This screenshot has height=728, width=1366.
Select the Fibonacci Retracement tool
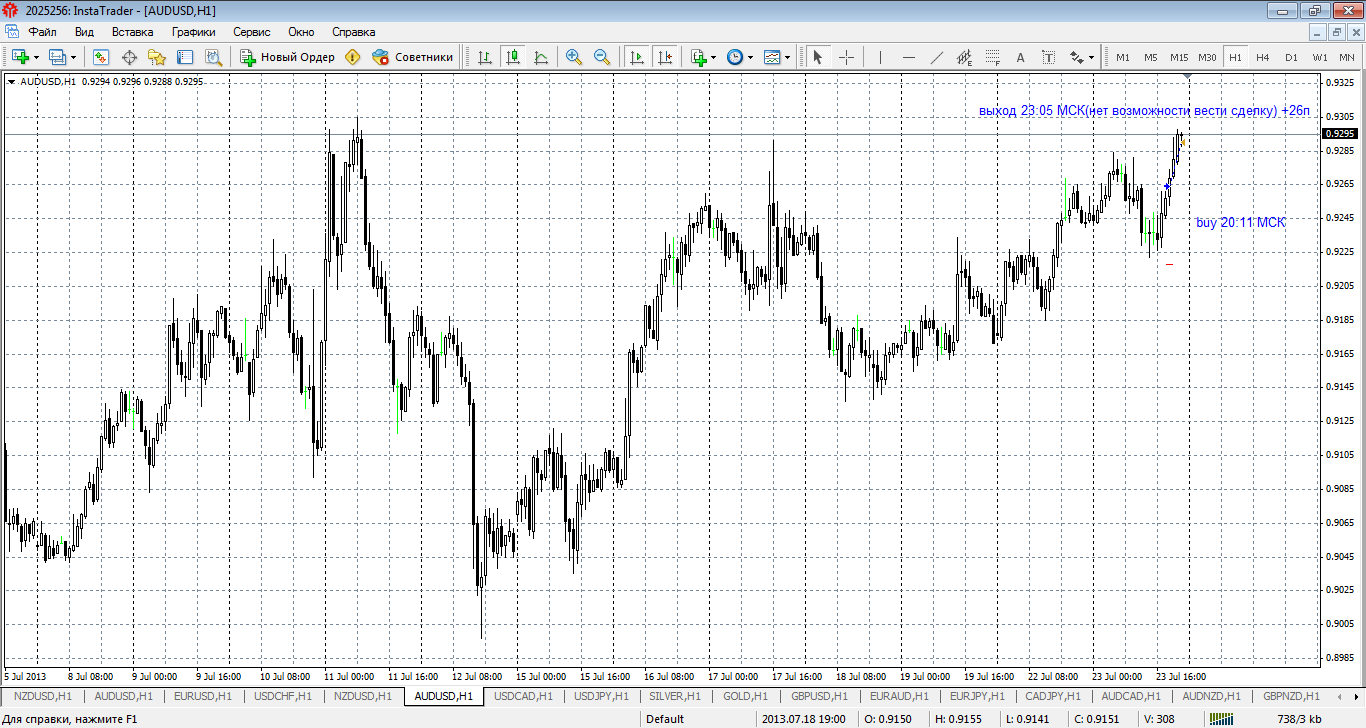[992, 57]
